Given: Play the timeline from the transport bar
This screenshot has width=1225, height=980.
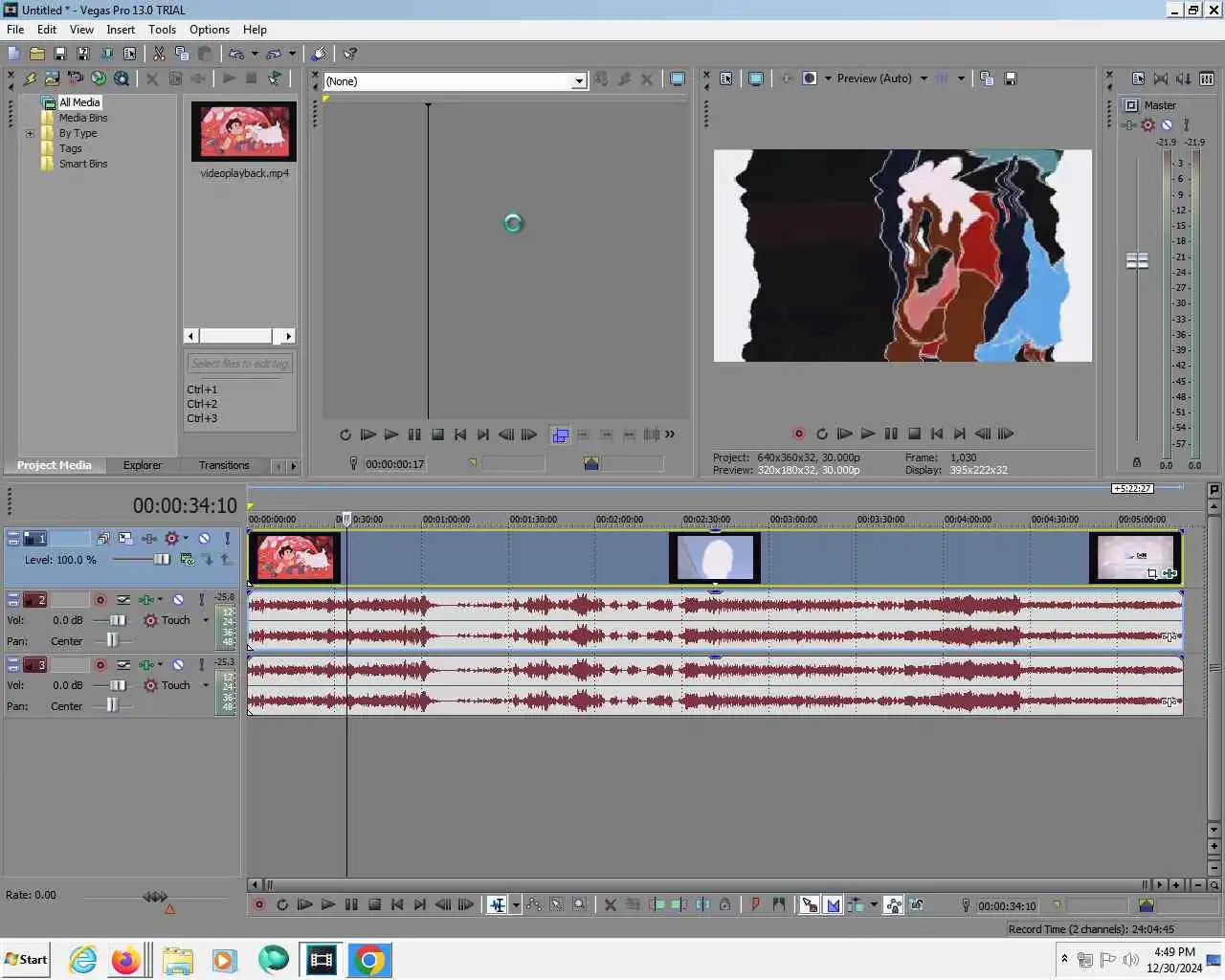Looking at the screenshot, I should (328, 904).
